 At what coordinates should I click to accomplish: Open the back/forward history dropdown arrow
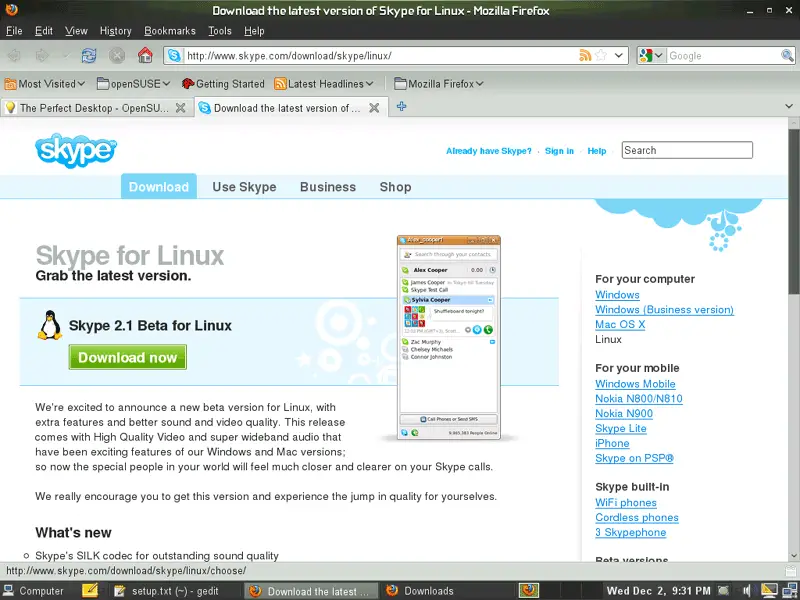[65, 55]
